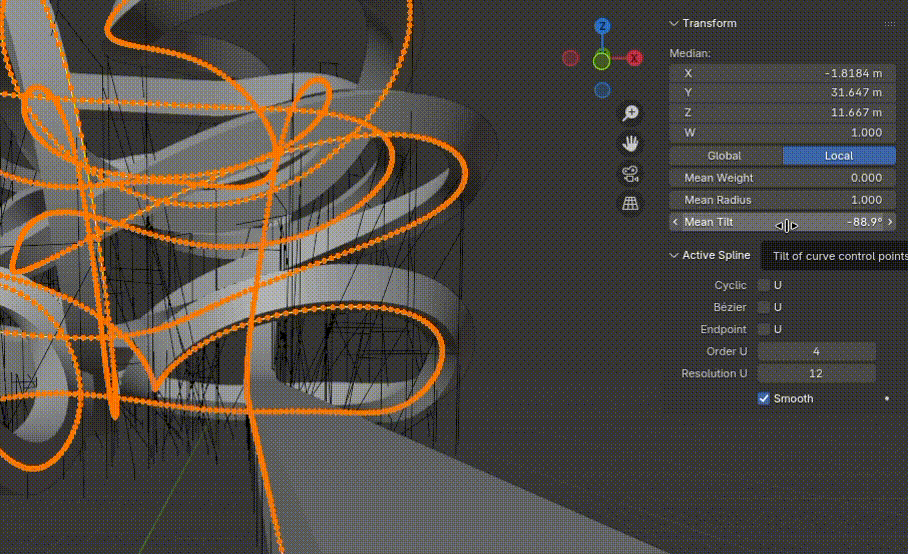Enable the Cyclic U checkbox
Screen dimensions: 908x554
tap(764, 285)
